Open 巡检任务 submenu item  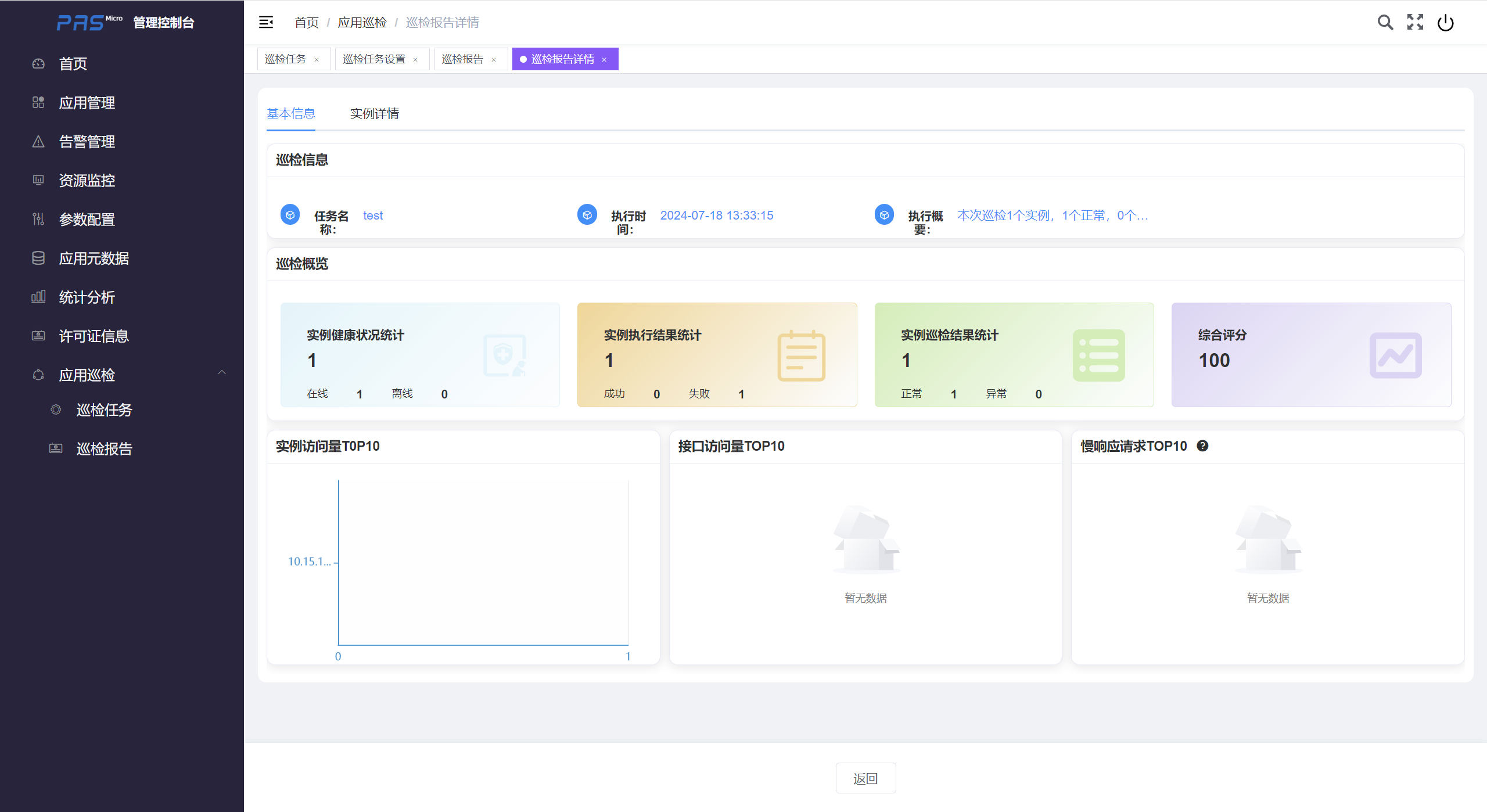coord(105,410)
